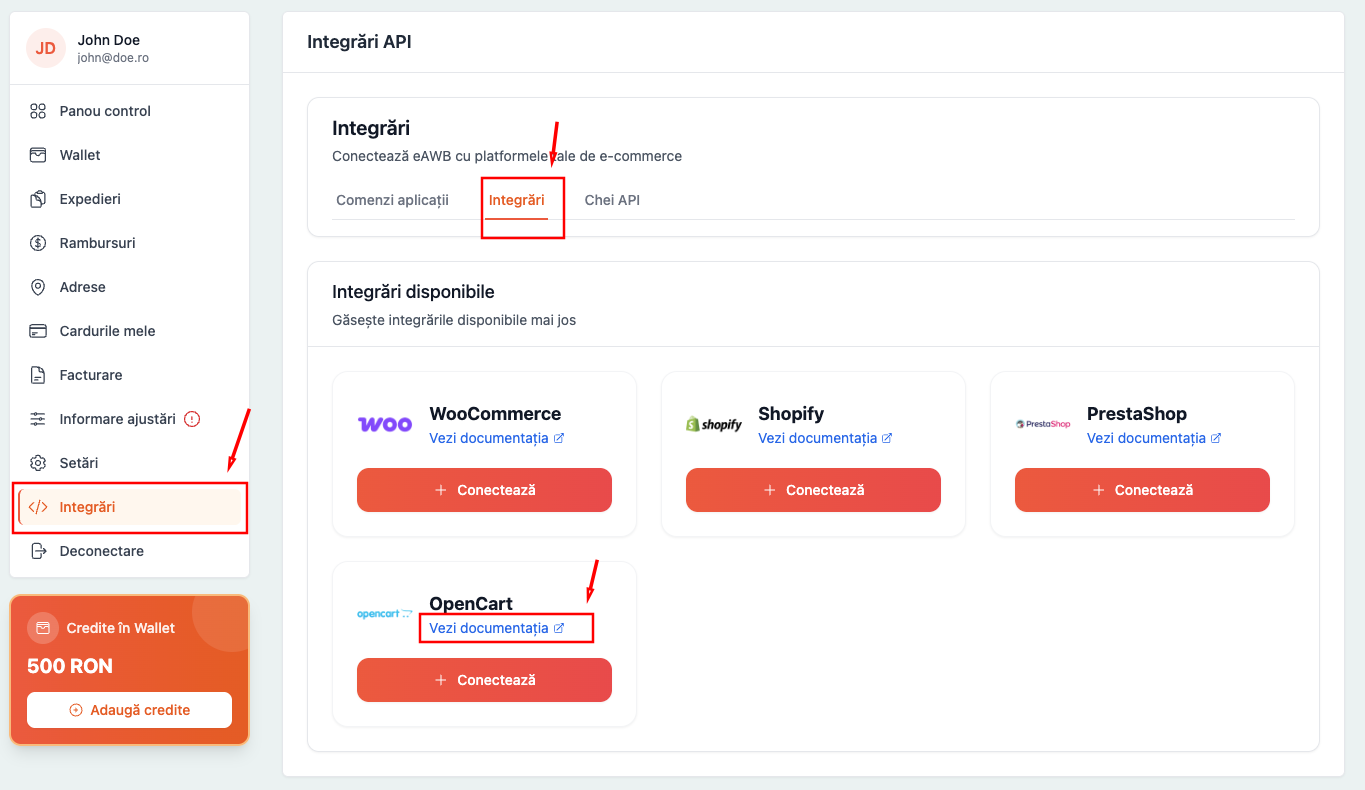Click the Adrese map pin icon
The height and width of the screenshot is (790, 1365).
click(38, 287)
